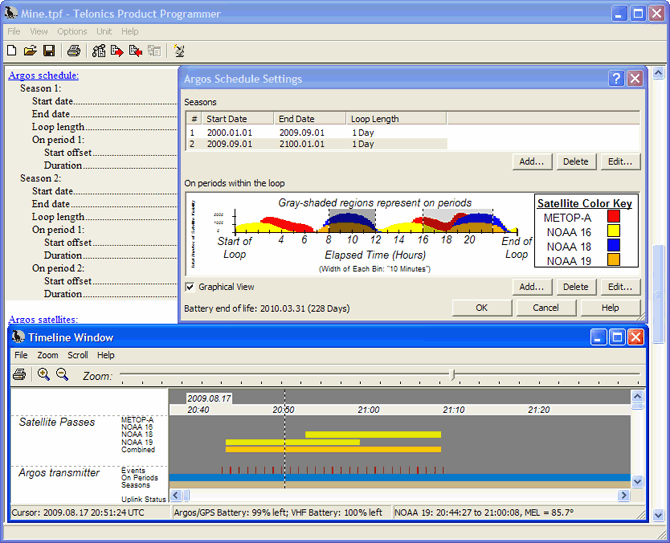Viewport: 670px width, 543px height.
Task: Follow the Argos schedule link
Action: (44, 76)
